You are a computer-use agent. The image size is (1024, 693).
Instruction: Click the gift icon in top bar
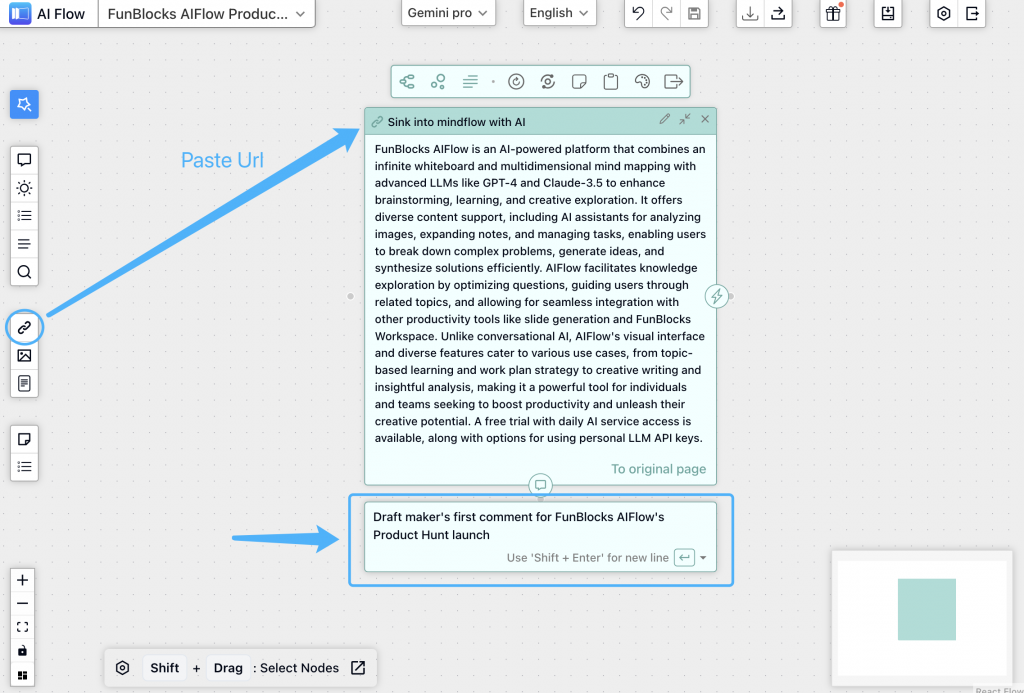point(832,13)
